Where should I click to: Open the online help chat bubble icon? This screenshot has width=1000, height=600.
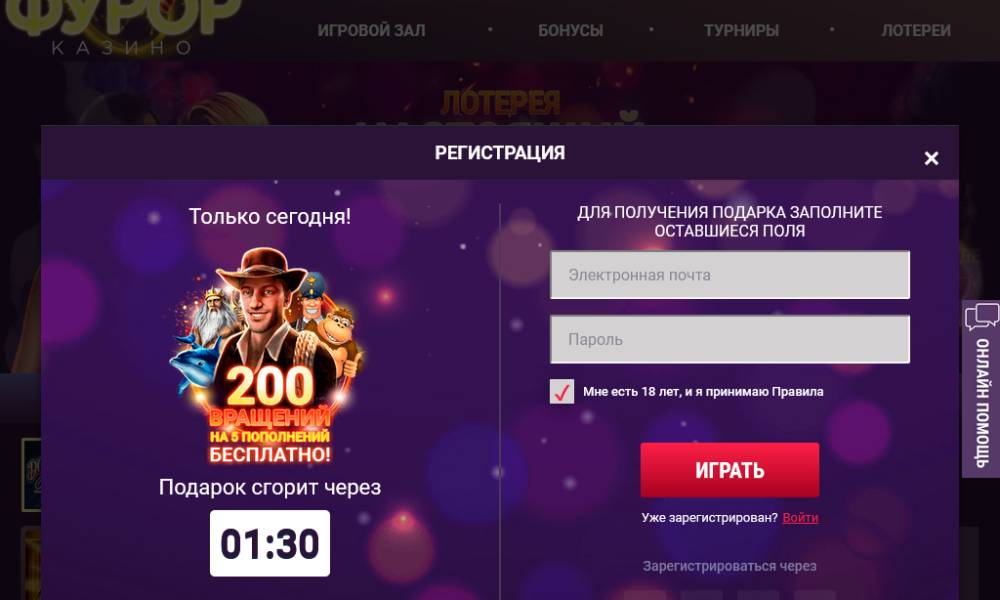tap(981, 317)
